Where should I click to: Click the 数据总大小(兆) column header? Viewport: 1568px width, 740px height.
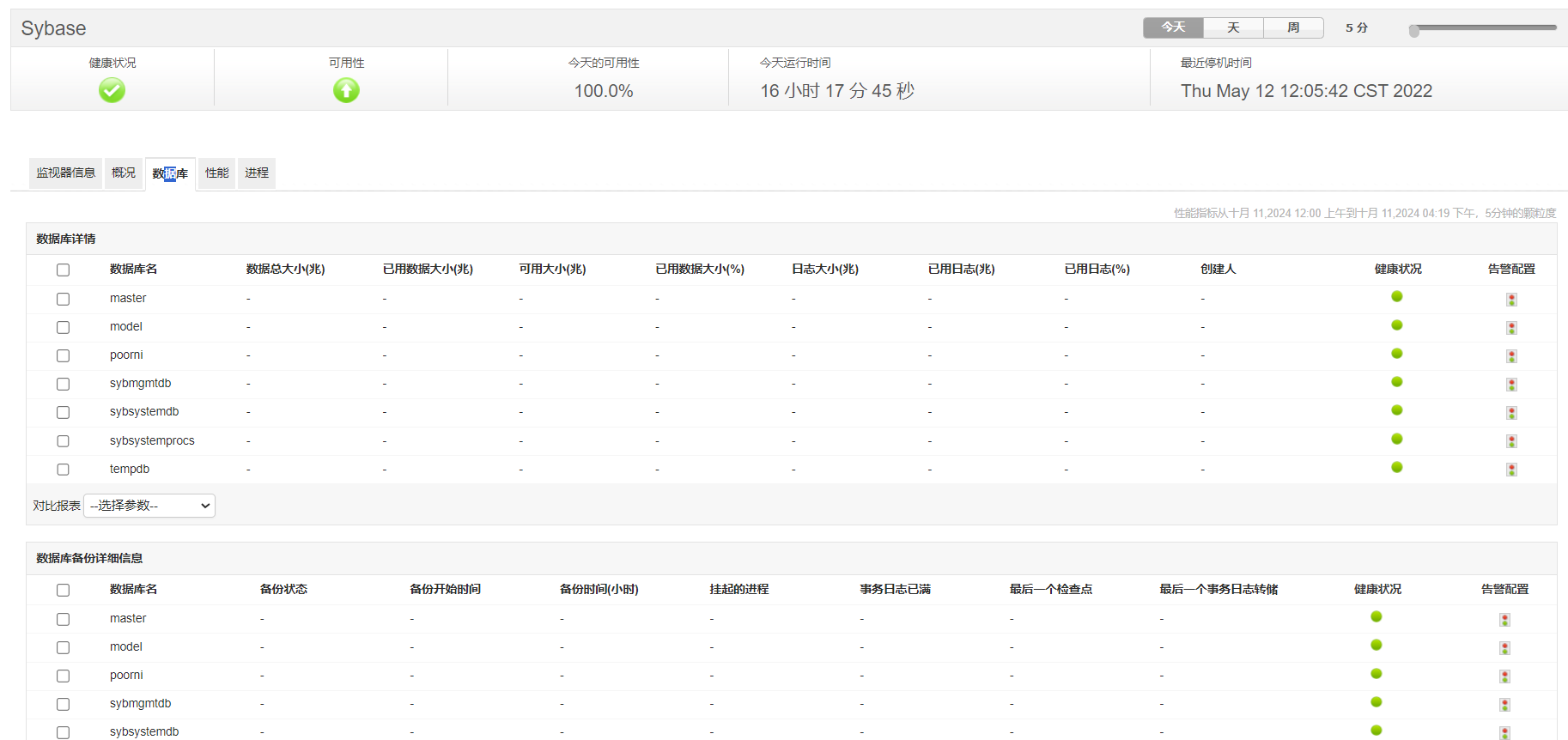pos(285,269)
